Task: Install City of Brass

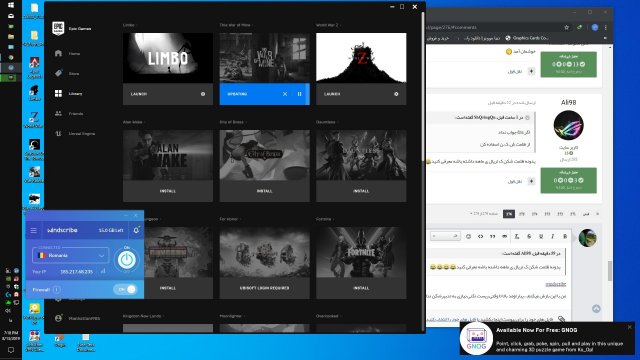Action: [x=264, y=191]
